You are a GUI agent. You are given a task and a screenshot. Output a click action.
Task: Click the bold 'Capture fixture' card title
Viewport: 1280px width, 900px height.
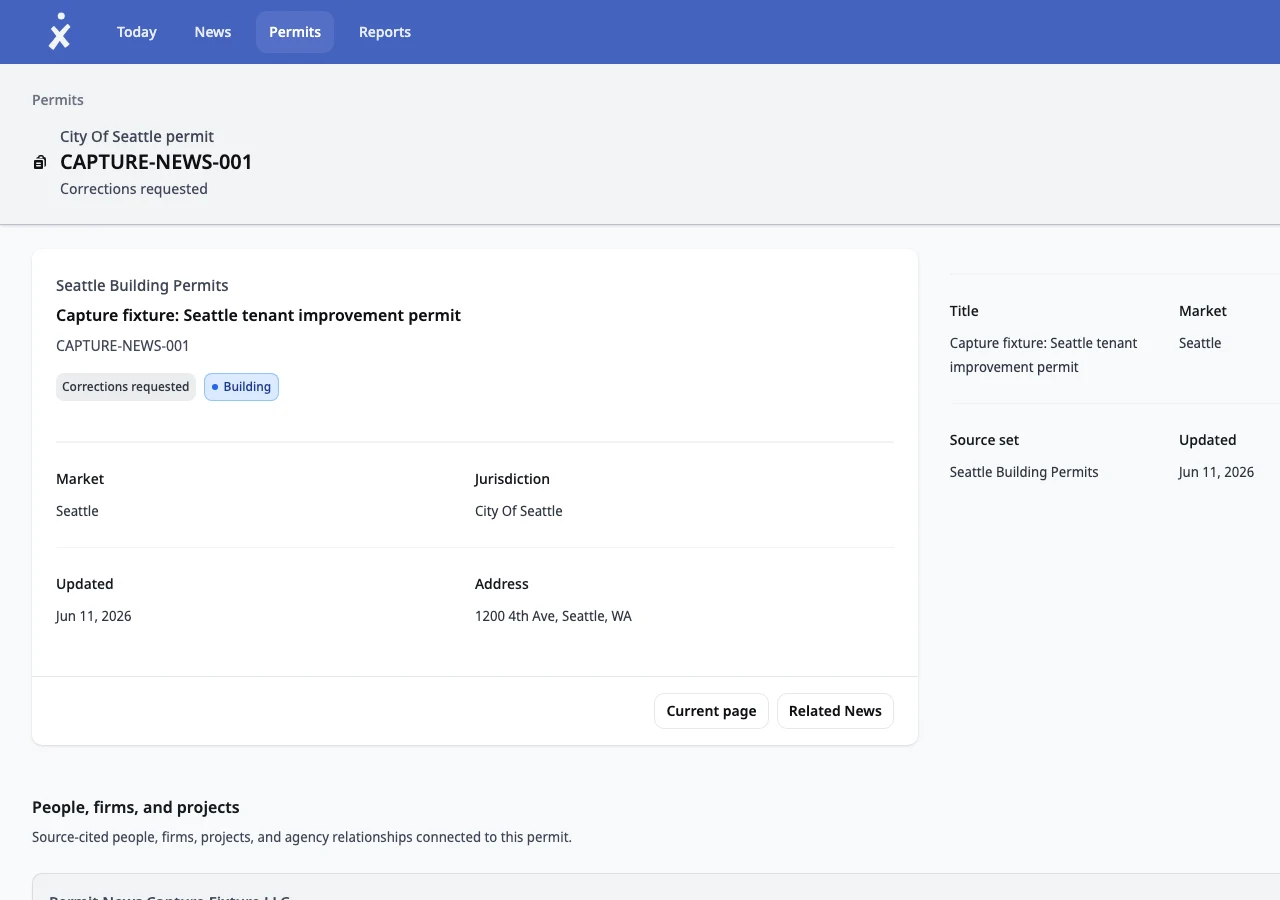pyautogui.click(x=258, y=315)
